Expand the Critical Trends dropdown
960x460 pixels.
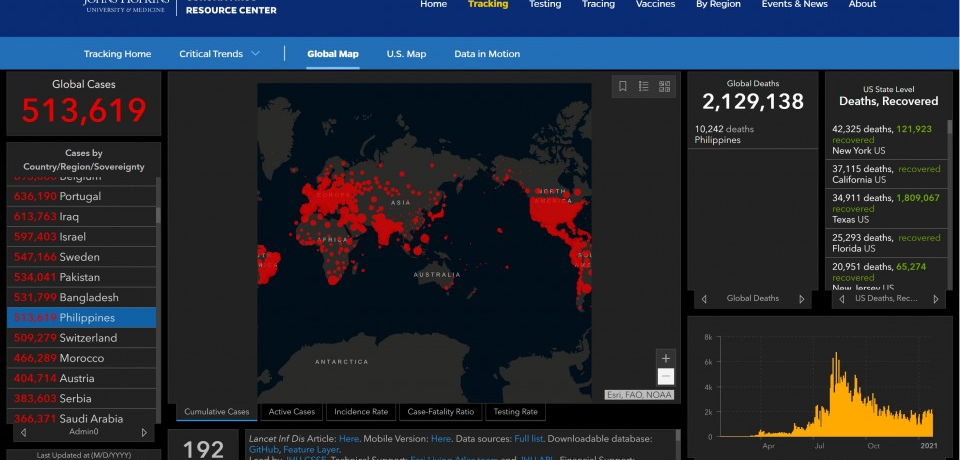tap(219, 54)
